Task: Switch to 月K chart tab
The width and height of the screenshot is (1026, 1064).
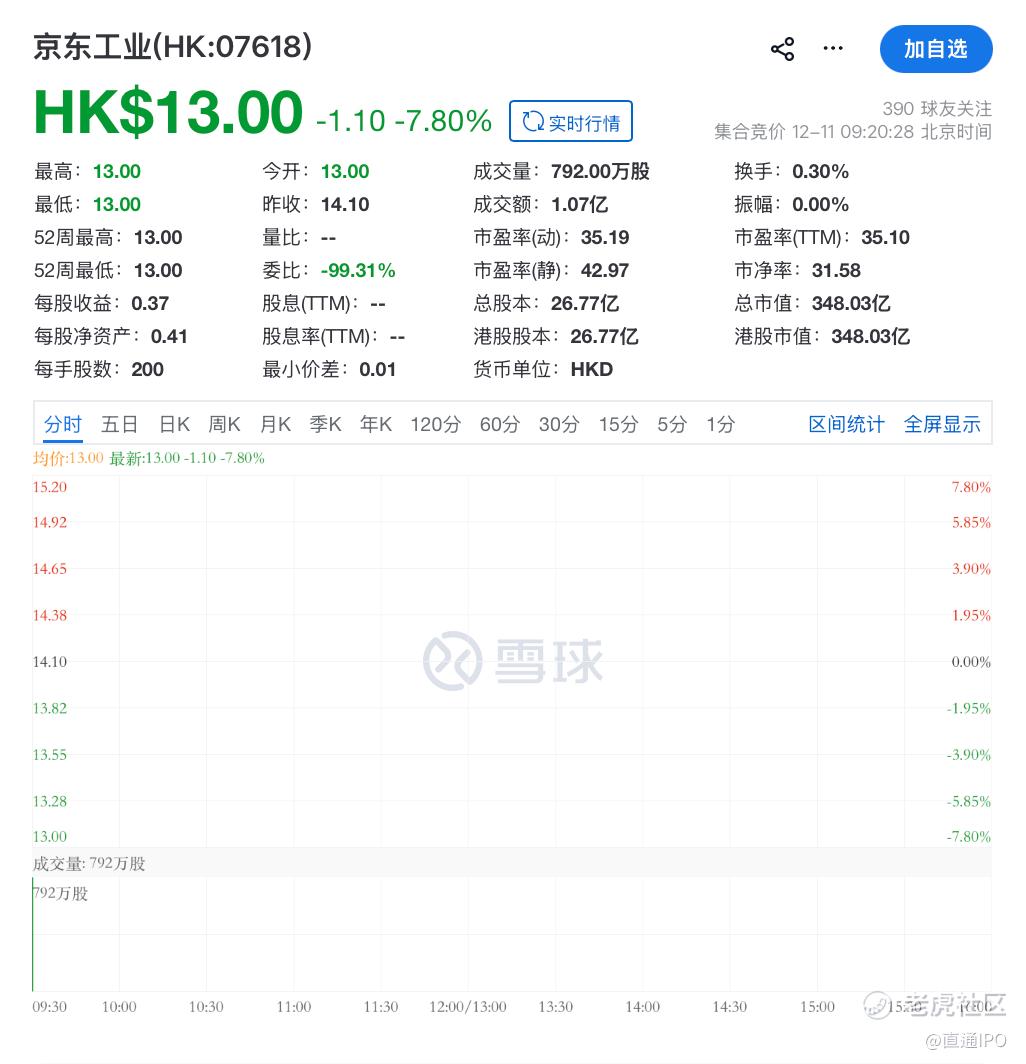Action: pyautogui.click(x=276, y=424)
